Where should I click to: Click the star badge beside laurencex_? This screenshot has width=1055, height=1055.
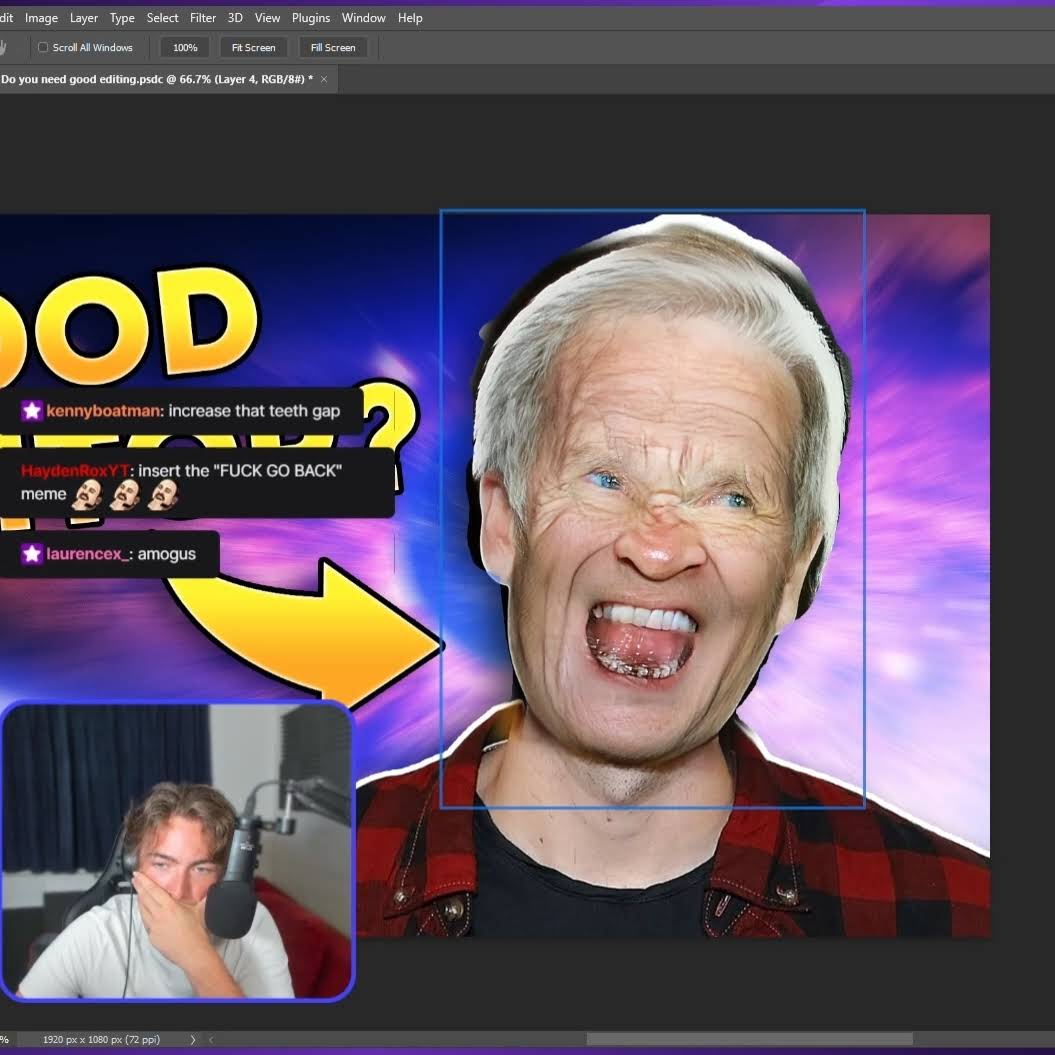coord(32,554)
